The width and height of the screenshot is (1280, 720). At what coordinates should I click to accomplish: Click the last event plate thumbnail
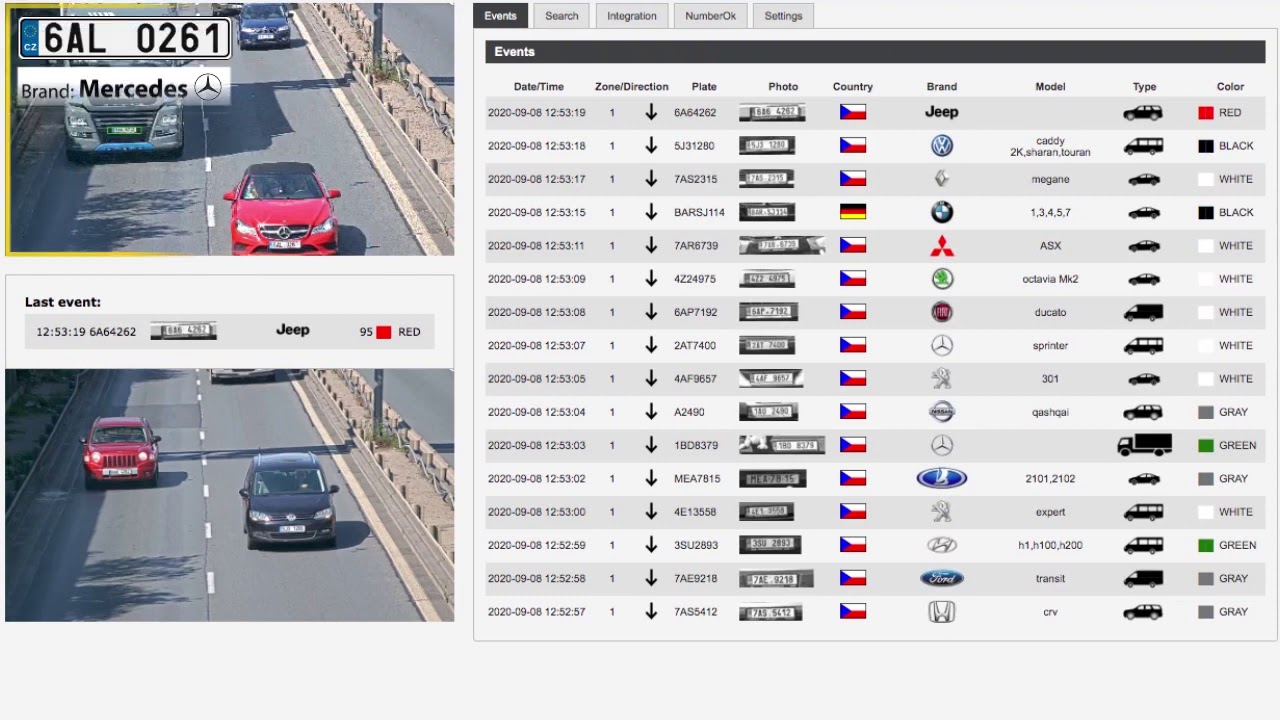[x=183, y=331]
